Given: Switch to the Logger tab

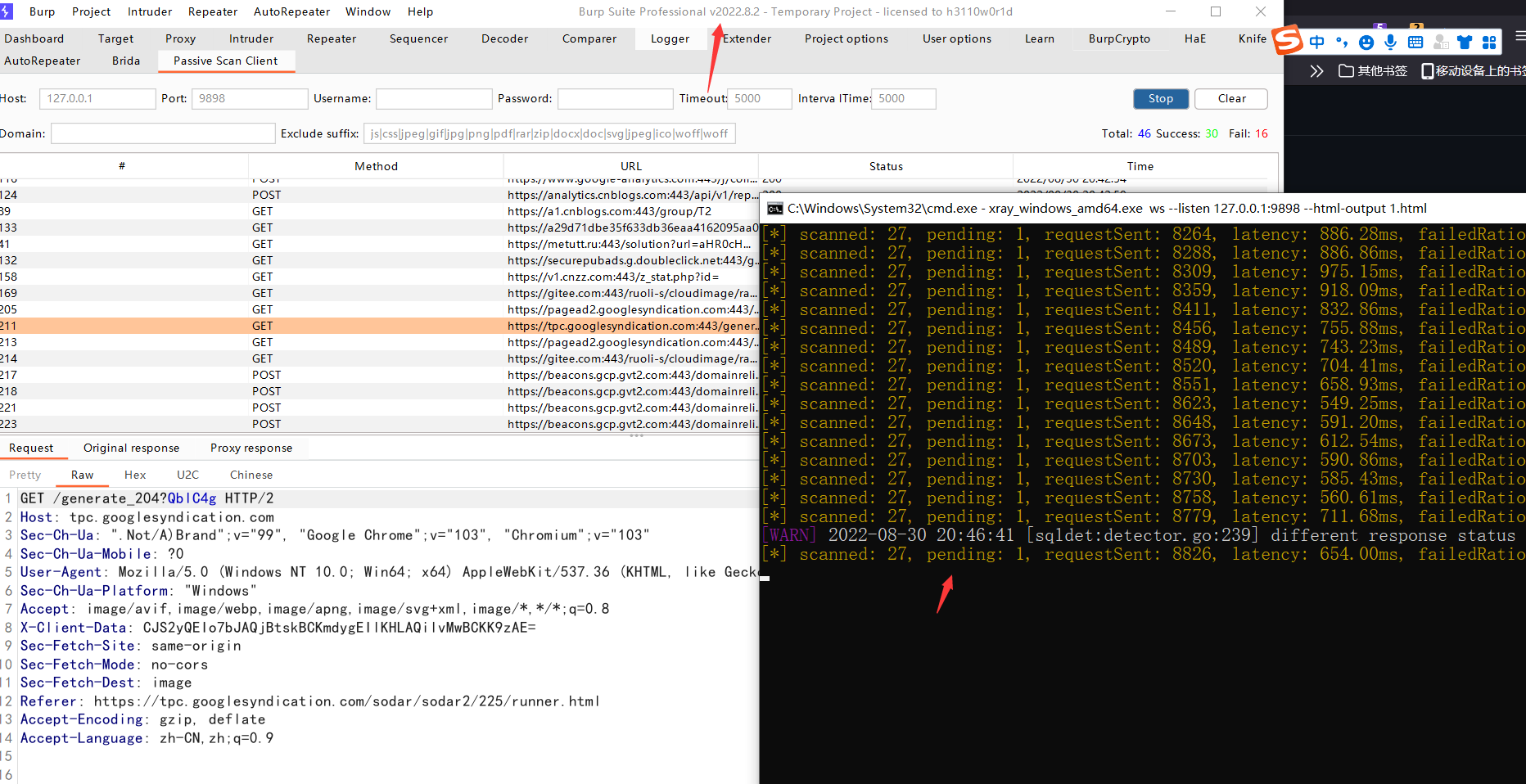Looking at the screenshot, I should click(670, 38).
